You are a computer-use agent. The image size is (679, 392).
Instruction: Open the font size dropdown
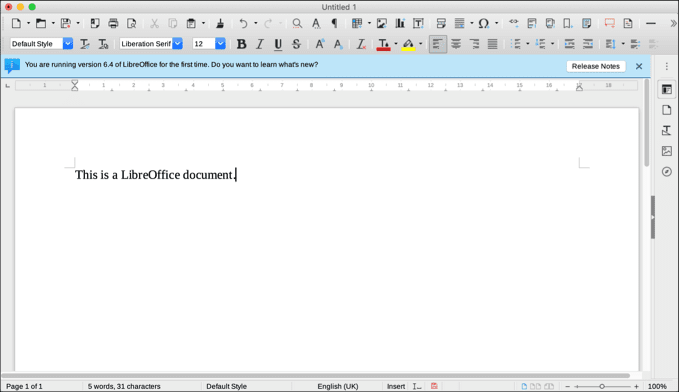pyautogui.click(x=220, y=44)
